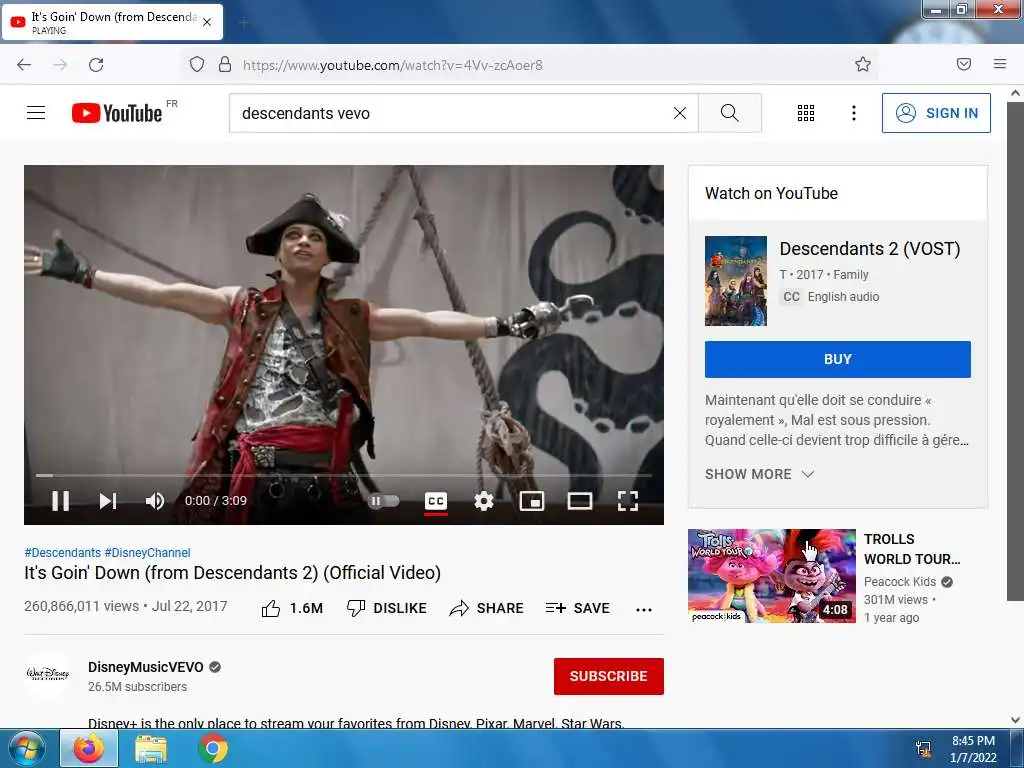Bookmark this page with the star
Screen dimensions: 1024x768
coord(863,64)
